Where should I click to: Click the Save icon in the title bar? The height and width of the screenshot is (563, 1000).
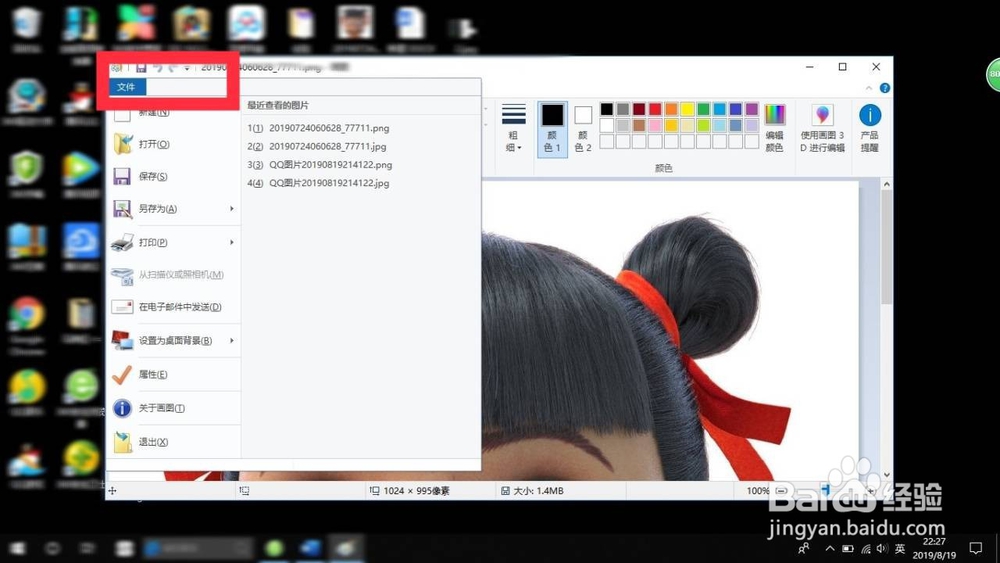141,68
